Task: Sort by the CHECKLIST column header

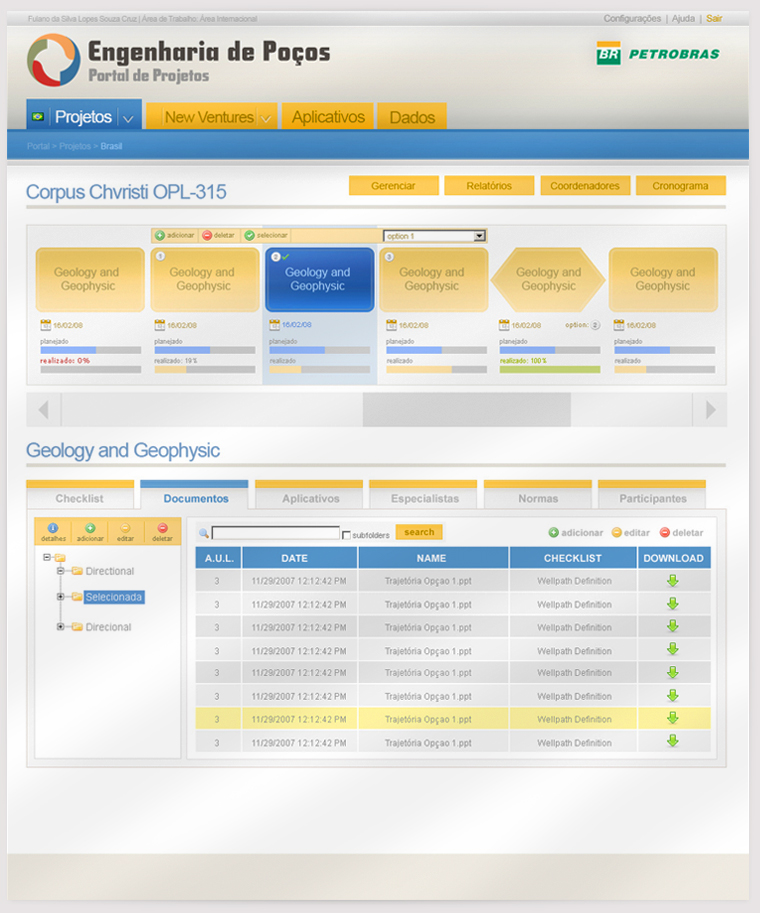Action: [573, 558]
